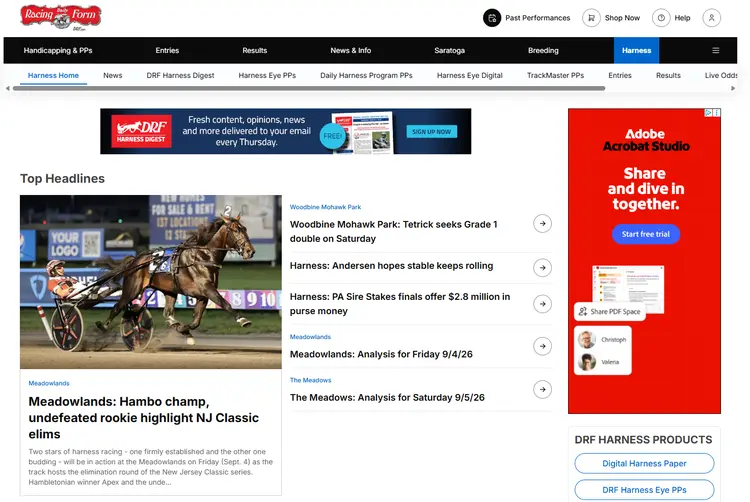The height and width of the screenshot is (502, 750).
Task: Select the Harness navigation tab
Action: click(636, 50)
